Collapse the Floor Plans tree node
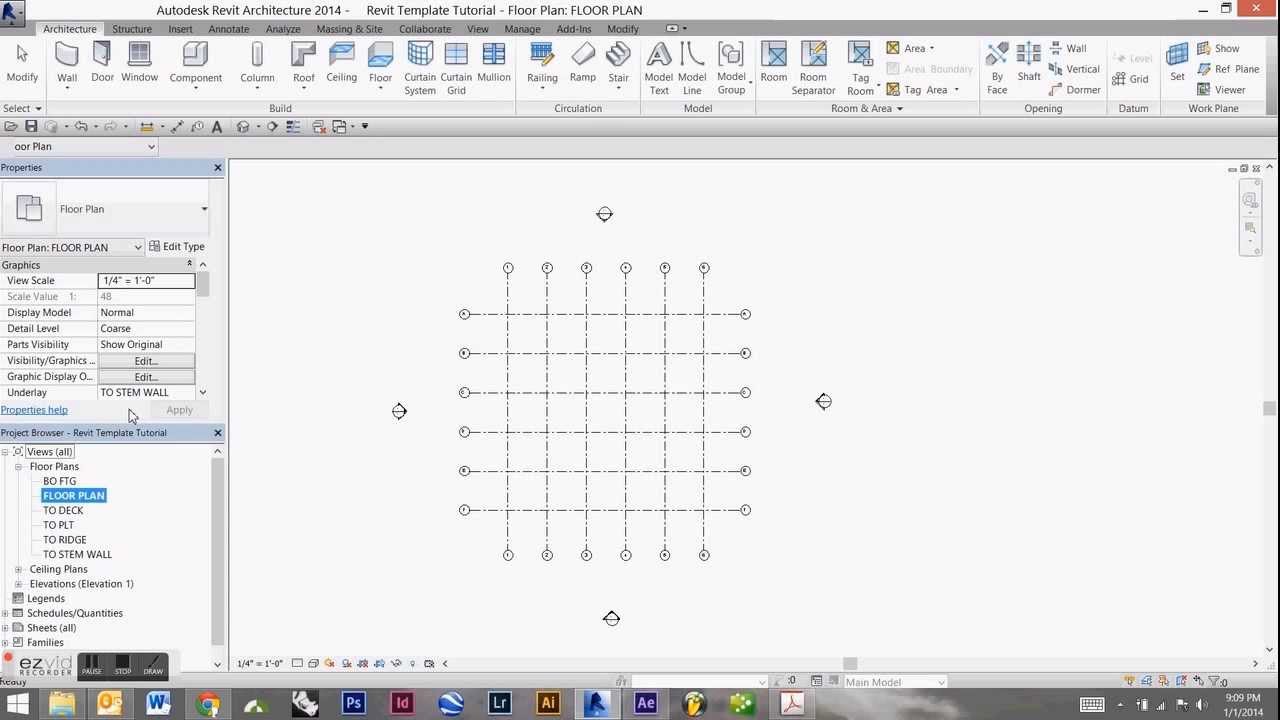Image resolution: width=1280 pixels, height=720 pixels. pyautogui.click(x=18, y=467)
